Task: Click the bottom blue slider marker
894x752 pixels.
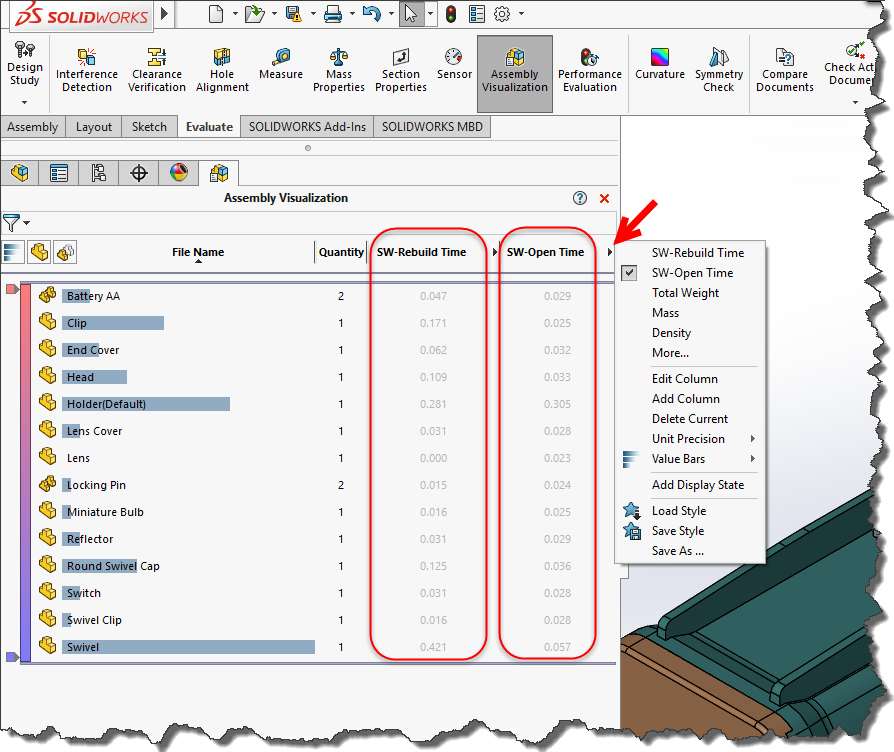Action: 13,657
